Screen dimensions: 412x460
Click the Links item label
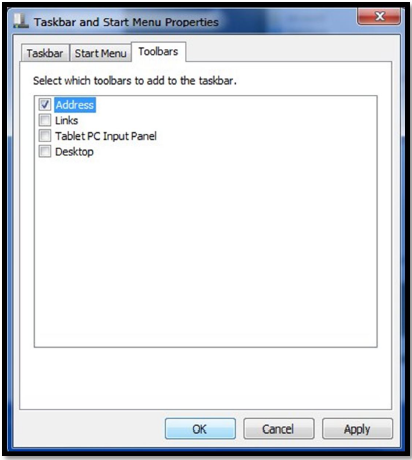click(67, 120)
